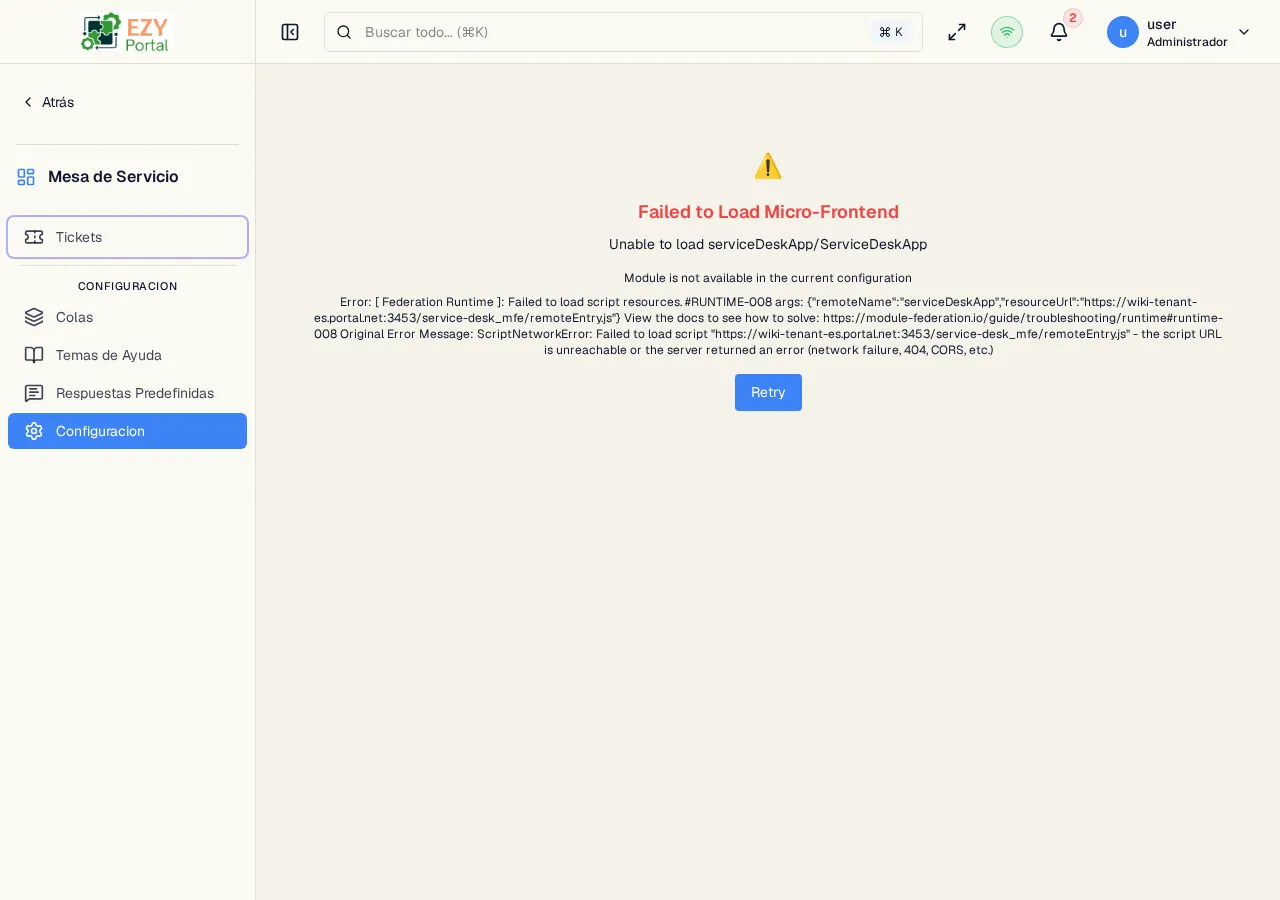Click the Retry button

pos(768,392)
